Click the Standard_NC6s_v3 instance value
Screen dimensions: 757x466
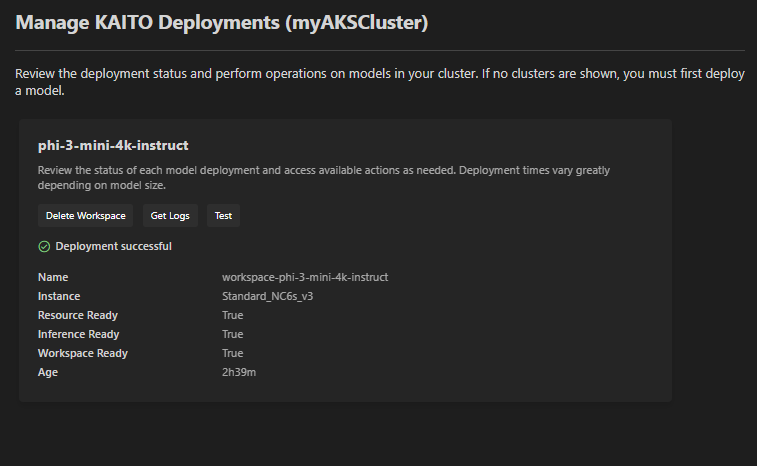[x=267, y=296]
